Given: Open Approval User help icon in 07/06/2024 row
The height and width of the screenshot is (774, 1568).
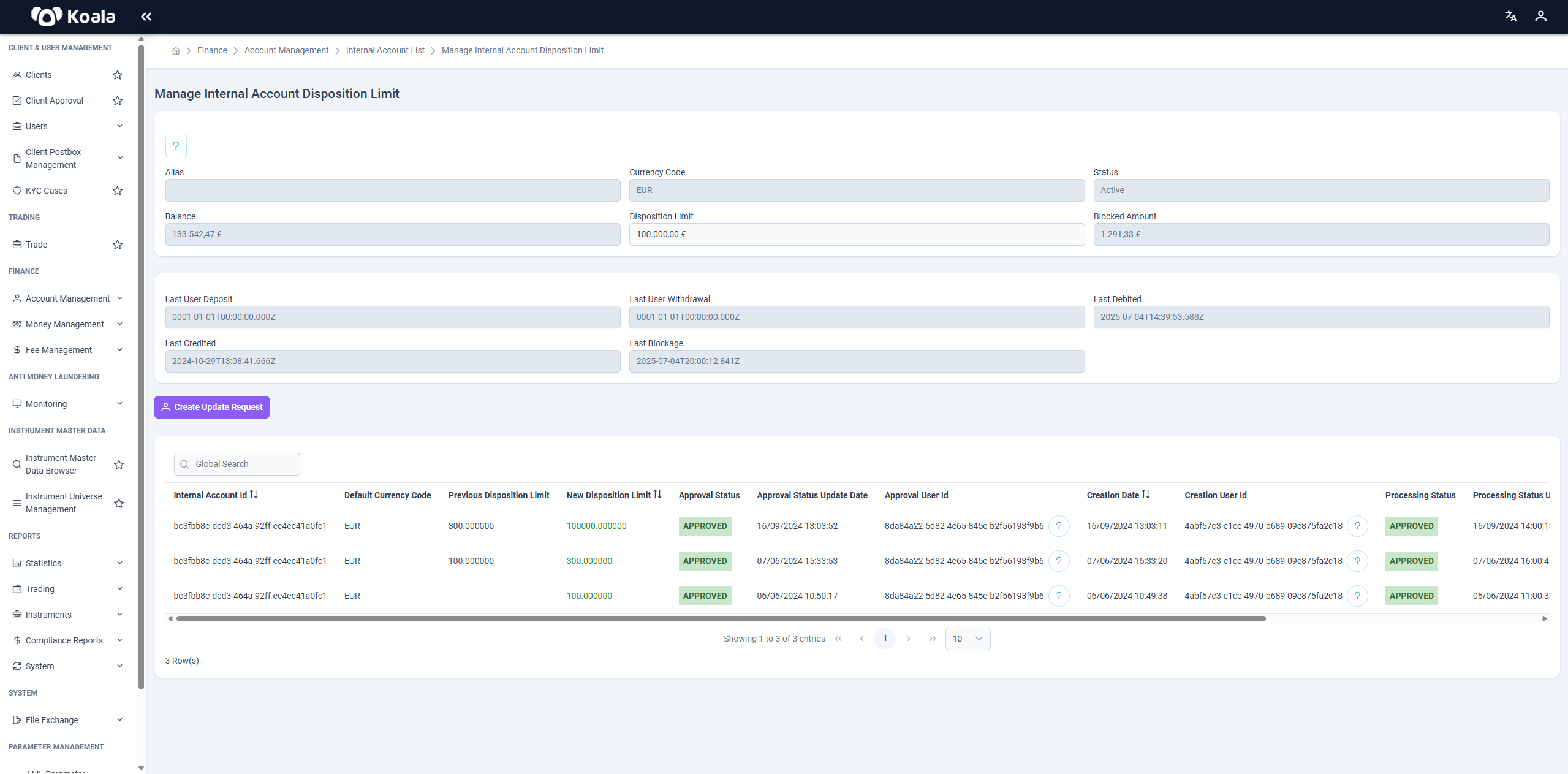Looking at the screenshot, I should 1059,561.
